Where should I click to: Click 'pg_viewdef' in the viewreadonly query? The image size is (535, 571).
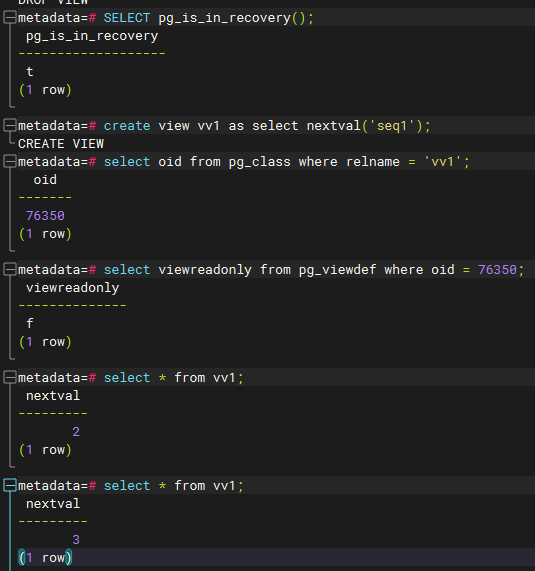338,270
